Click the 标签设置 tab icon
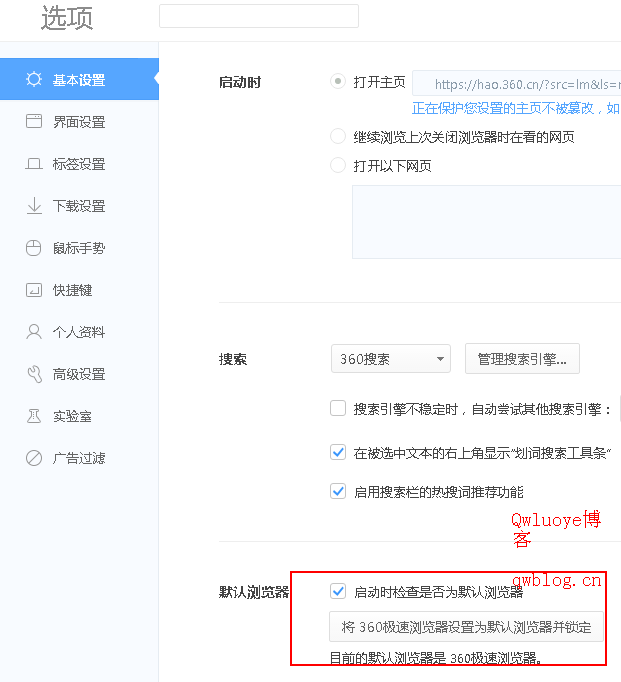The height and width of the screenshot is (682, 621). click(x=34, y=164)
